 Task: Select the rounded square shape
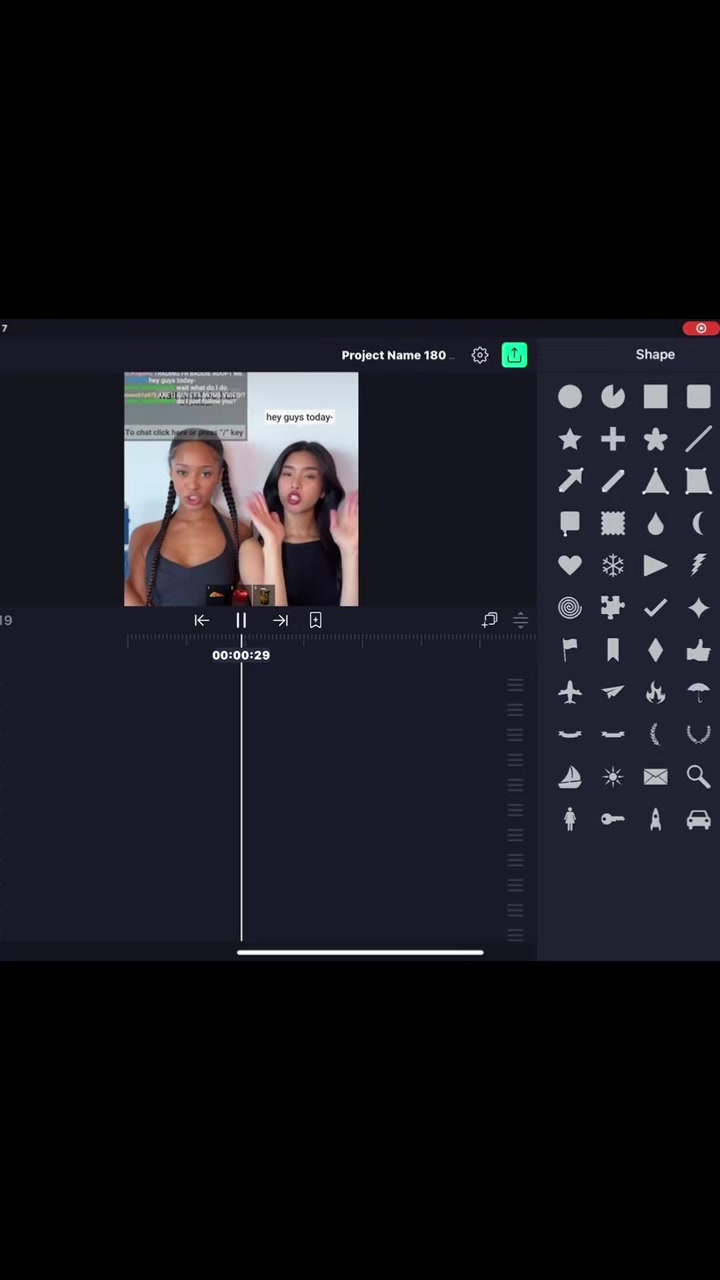[x=698, y=397]
